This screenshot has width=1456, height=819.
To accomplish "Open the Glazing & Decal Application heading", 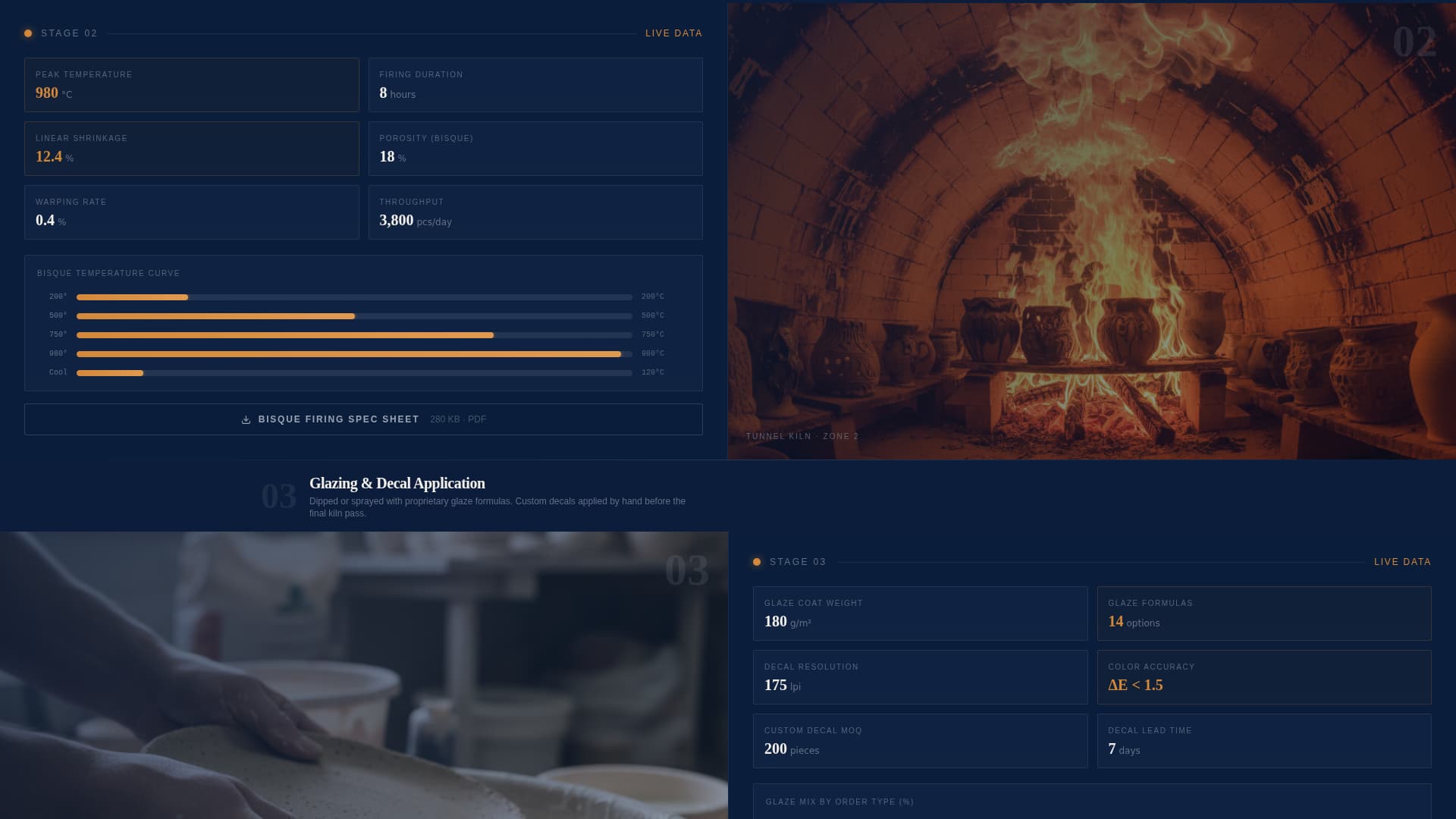I will pyautogui.click(x=397, y=483).
